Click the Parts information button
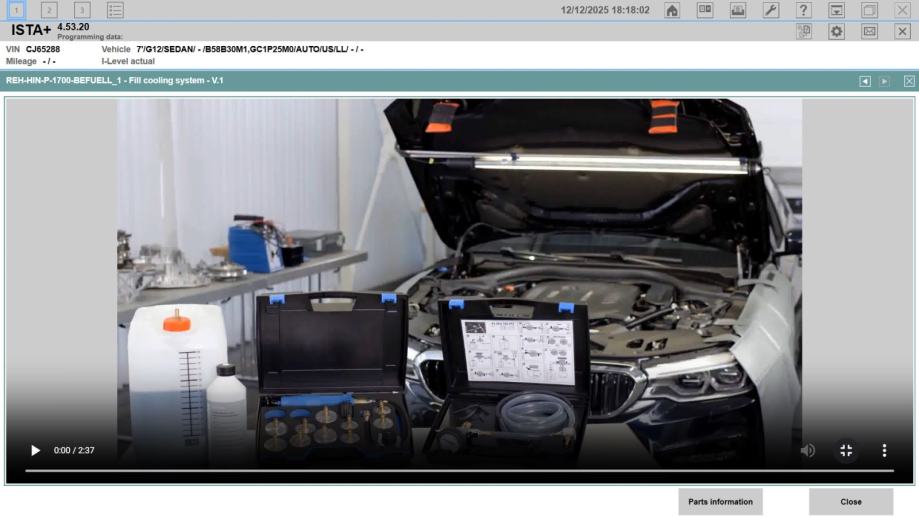Viewport: 919px width, 517px height. coord(720,502)
